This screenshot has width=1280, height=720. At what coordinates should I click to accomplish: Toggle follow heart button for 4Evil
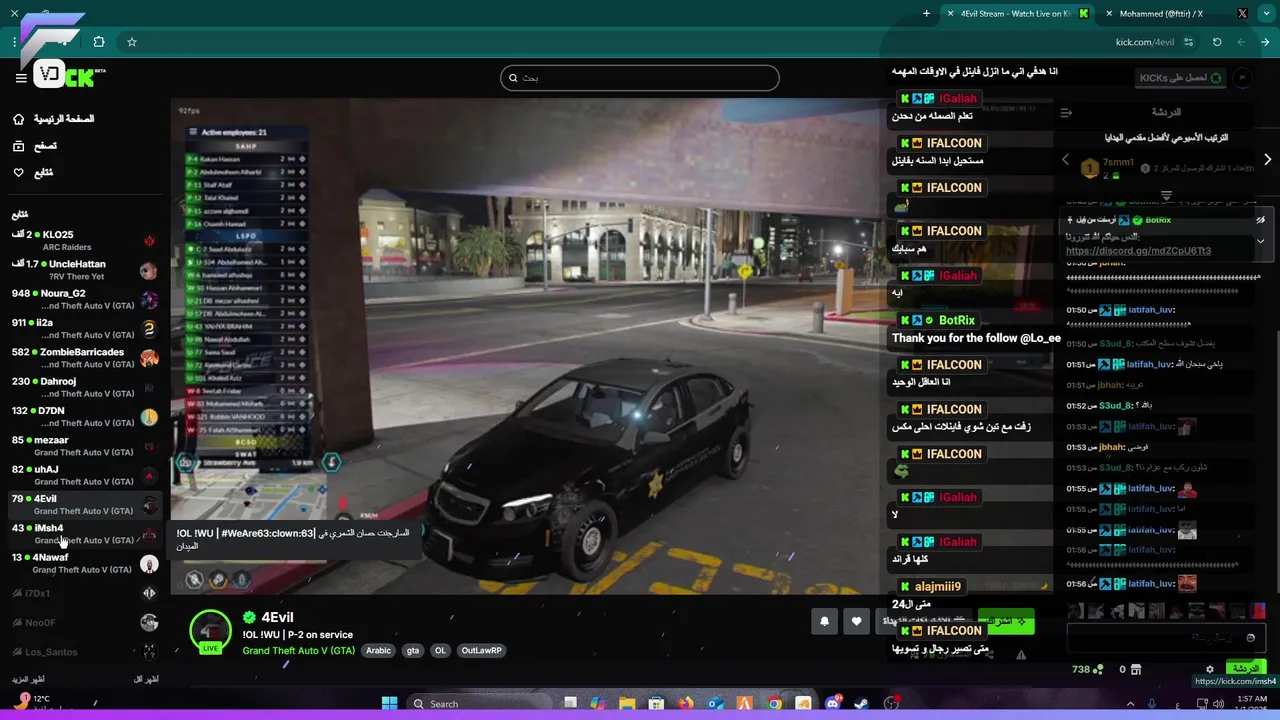coord(856,621)
